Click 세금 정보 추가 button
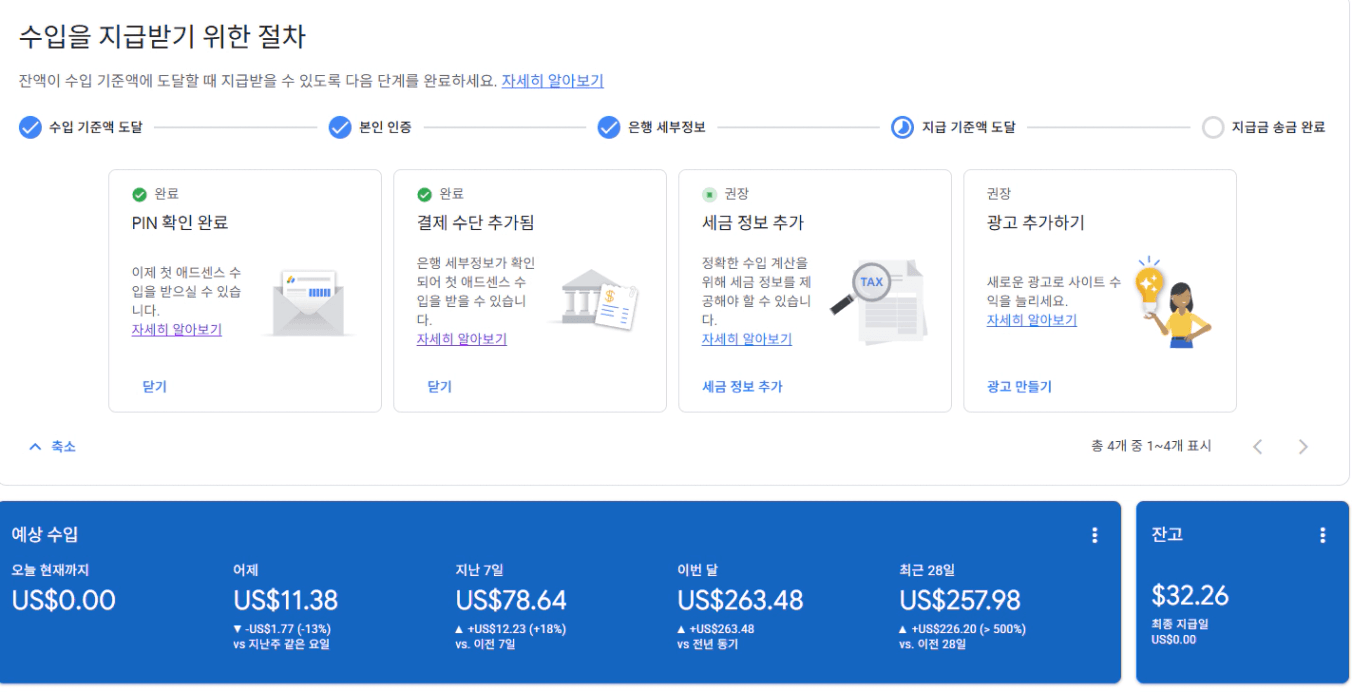This screenshot has height=692, width=1352. pos(742,386)
